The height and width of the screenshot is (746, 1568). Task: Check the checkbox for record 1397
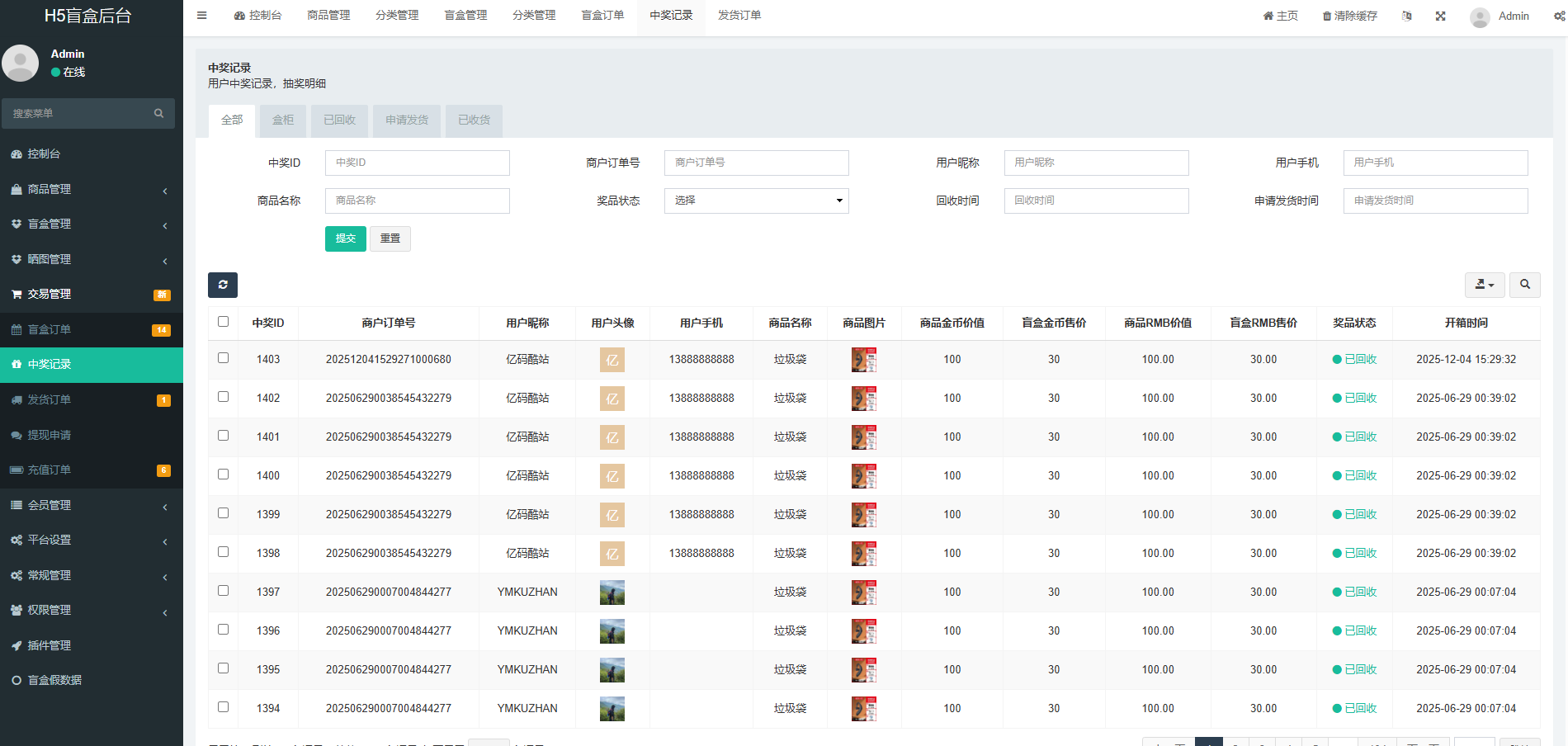[x=223, y=592]
